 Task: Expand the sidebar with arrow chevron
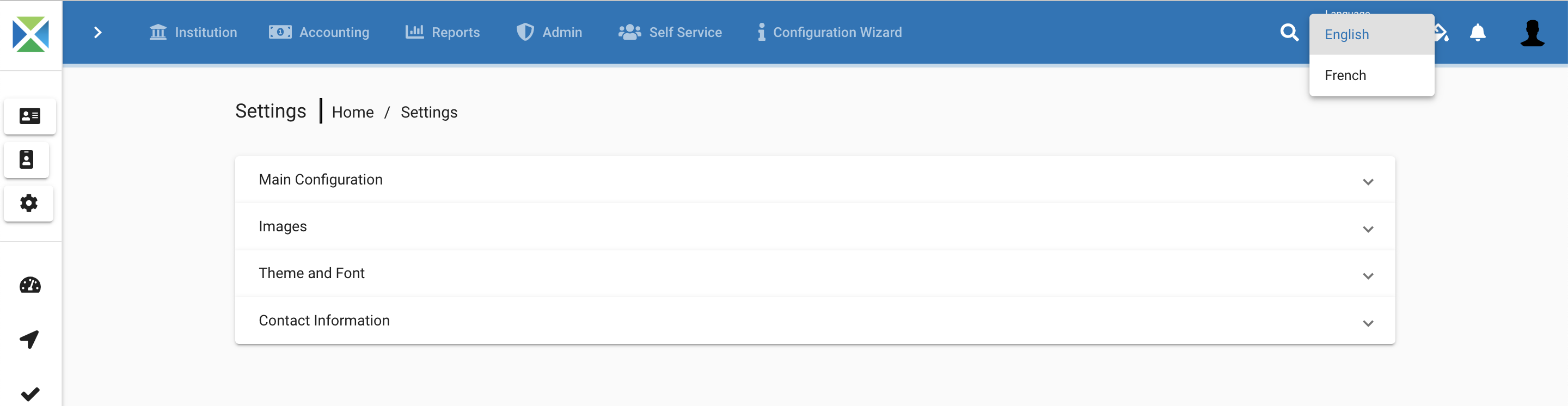coord(97,32)
